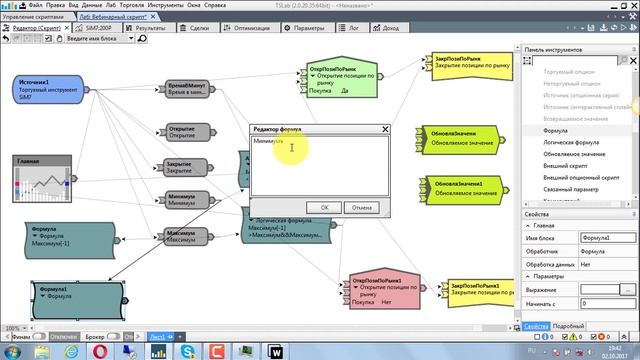Select the gray Максимум block
This screenshot has width=640, height=360.
pyautogui.click(x=186, y=236)
